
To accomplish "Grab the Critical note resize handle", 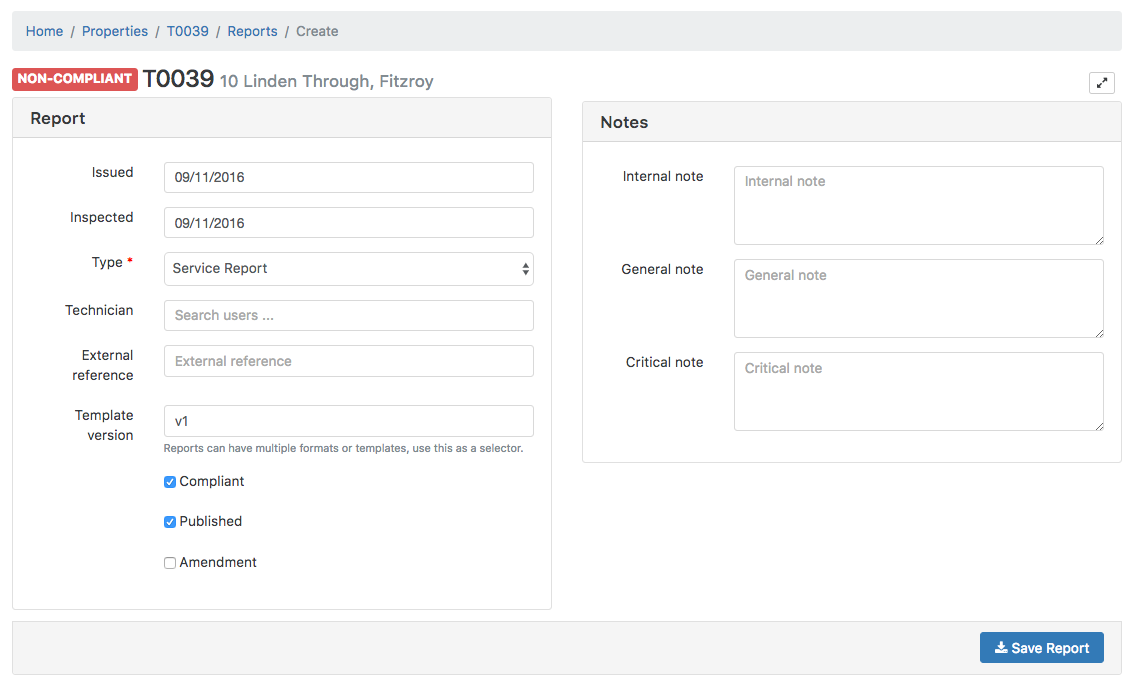I will point(1099,426).
